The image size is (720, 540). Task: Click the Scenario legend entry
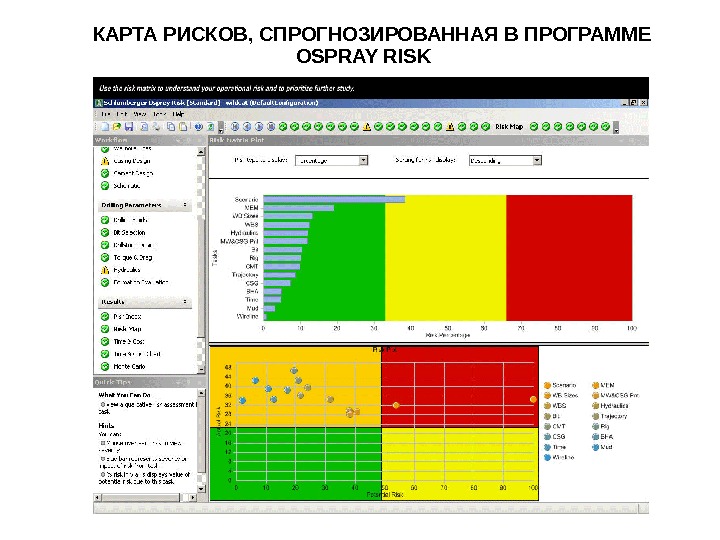point(560,385)
